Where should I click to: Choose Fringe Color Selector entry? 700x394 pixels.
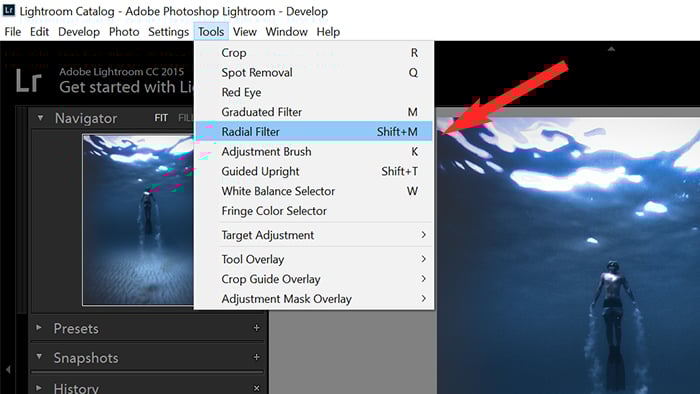tap(314, 211)
